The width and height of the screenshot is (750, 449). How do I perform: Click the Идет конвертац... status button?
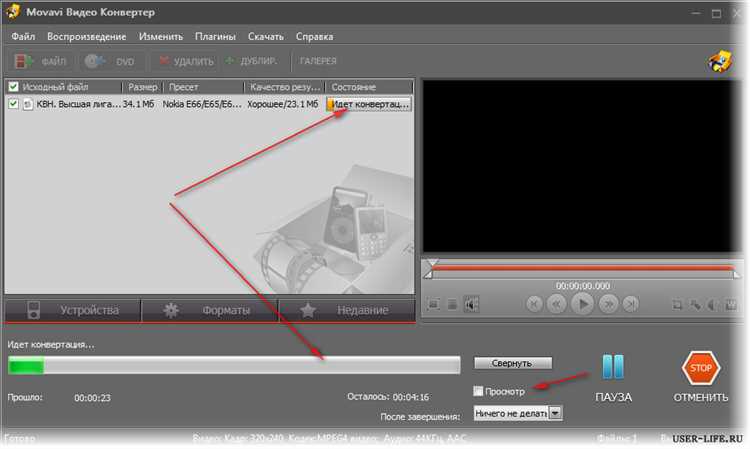[368, 104]
